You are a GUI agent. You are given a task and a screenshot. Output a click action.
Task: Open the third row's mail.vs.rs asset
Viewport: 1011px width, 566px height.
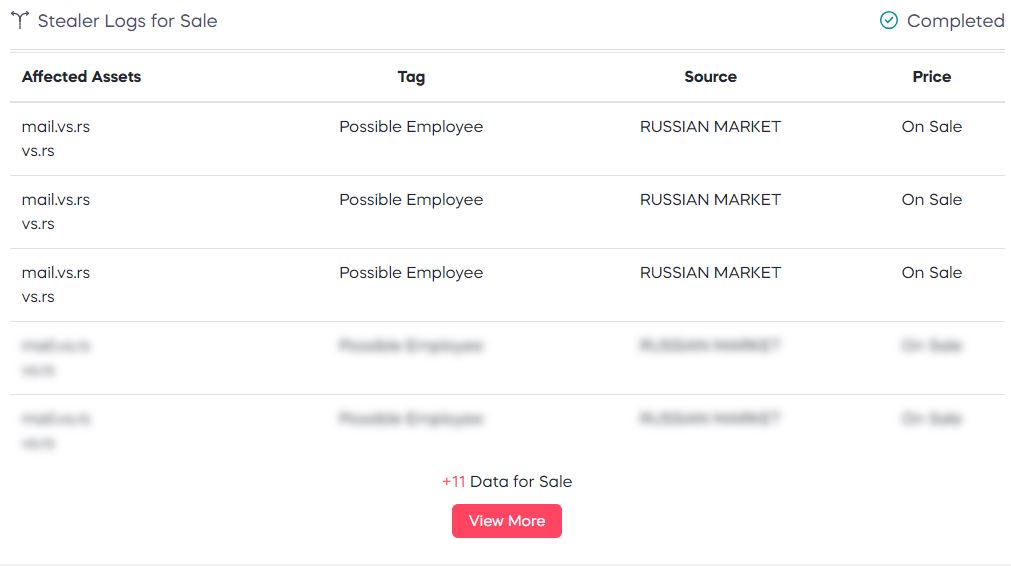tap(56, 273)
